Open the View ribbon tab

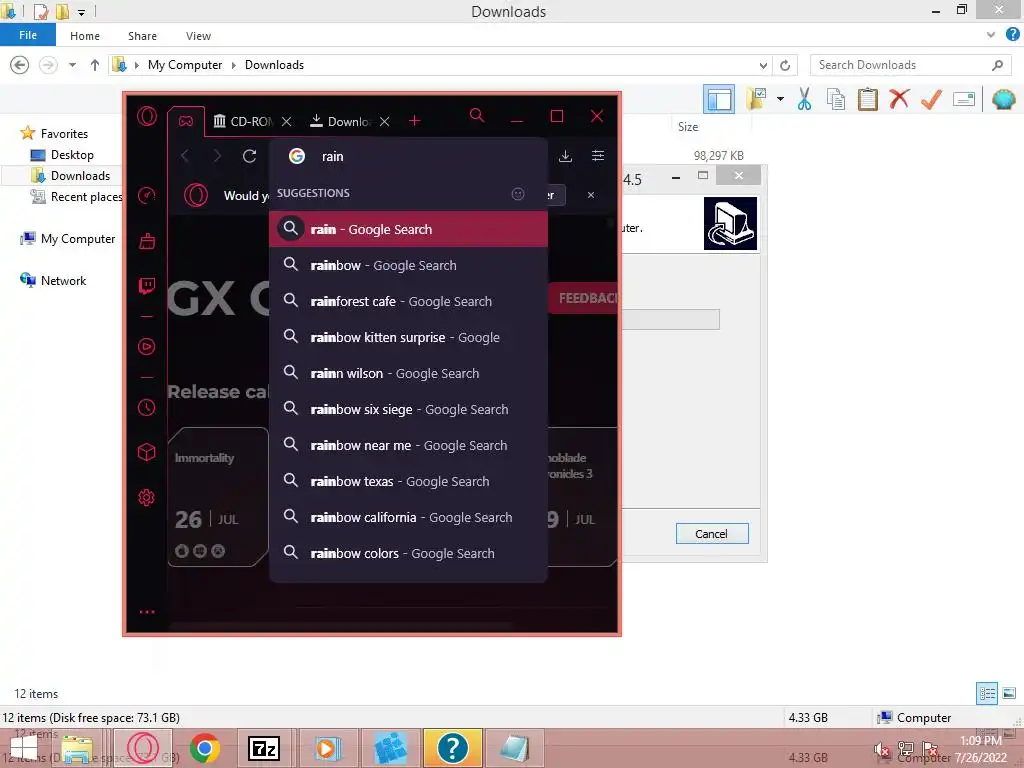point(198,36)
